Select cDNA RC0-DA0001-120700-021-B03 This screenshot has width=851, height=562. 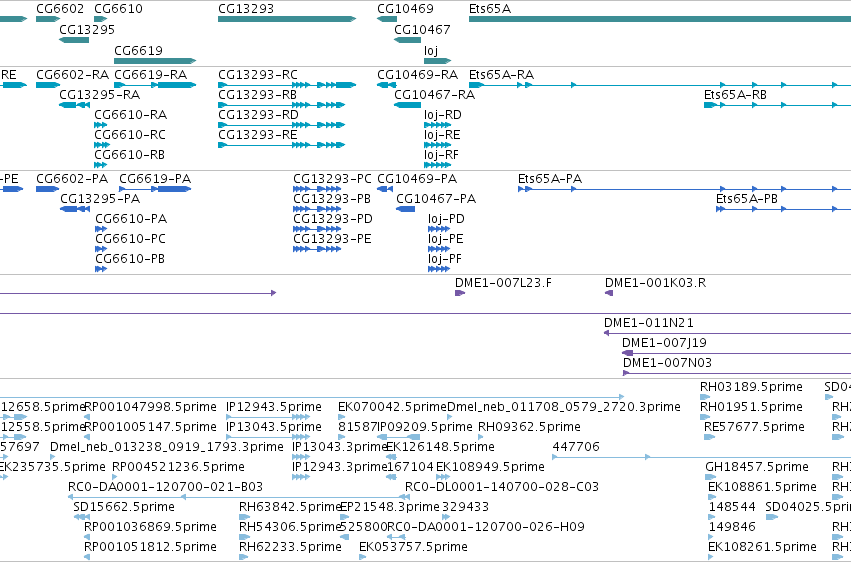pyautogui.click(x=239, y=497)
